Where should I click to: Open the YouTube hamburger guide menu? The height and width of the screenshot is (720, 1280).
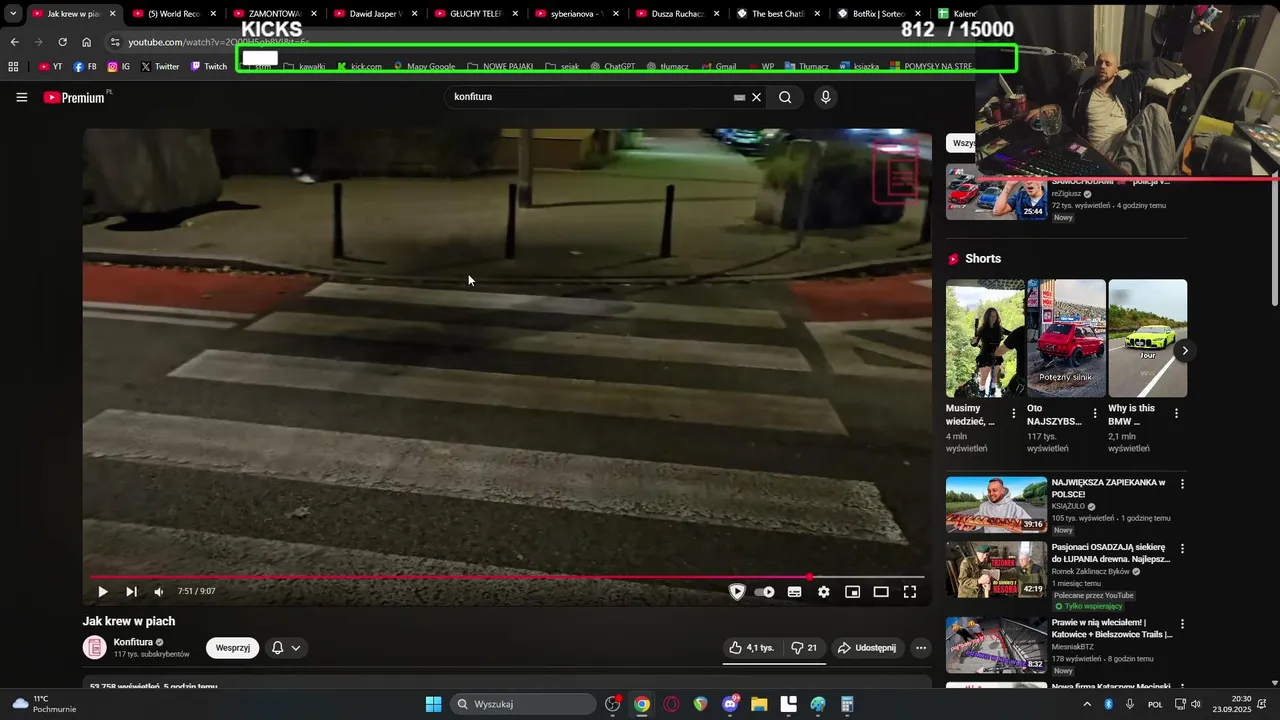point(22,97)
